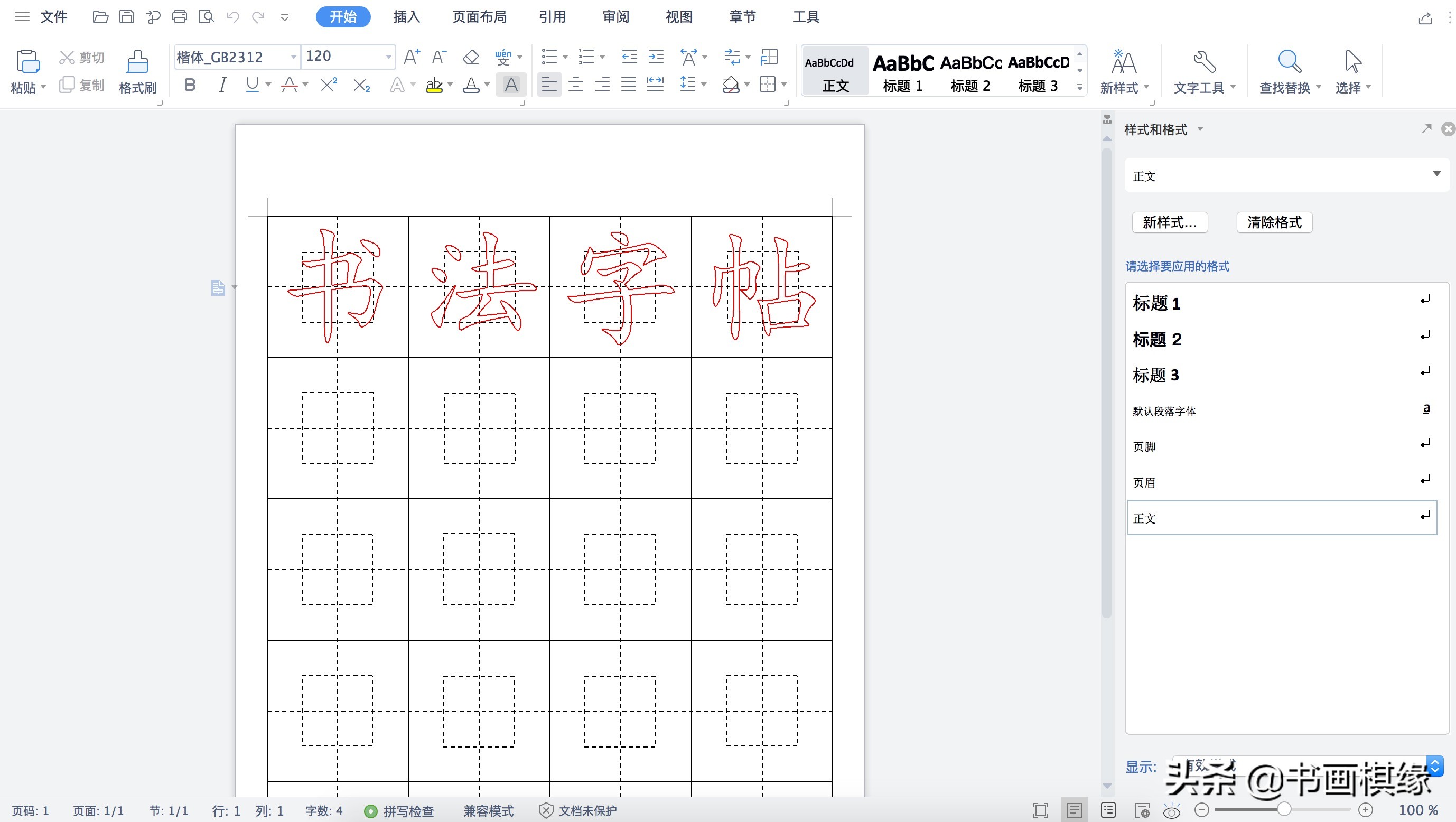Open Find and Replace (查找替换) magnifier
1456x822 pixels.
click(x=1290, y=61)
